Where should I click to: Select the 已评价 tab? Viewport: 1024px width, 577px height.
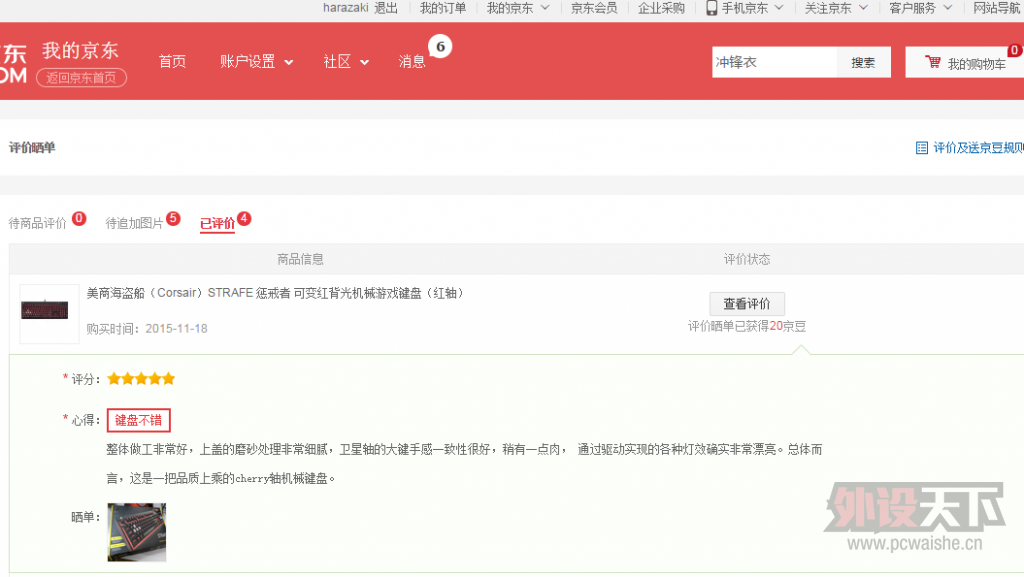[x=217, y=223]
